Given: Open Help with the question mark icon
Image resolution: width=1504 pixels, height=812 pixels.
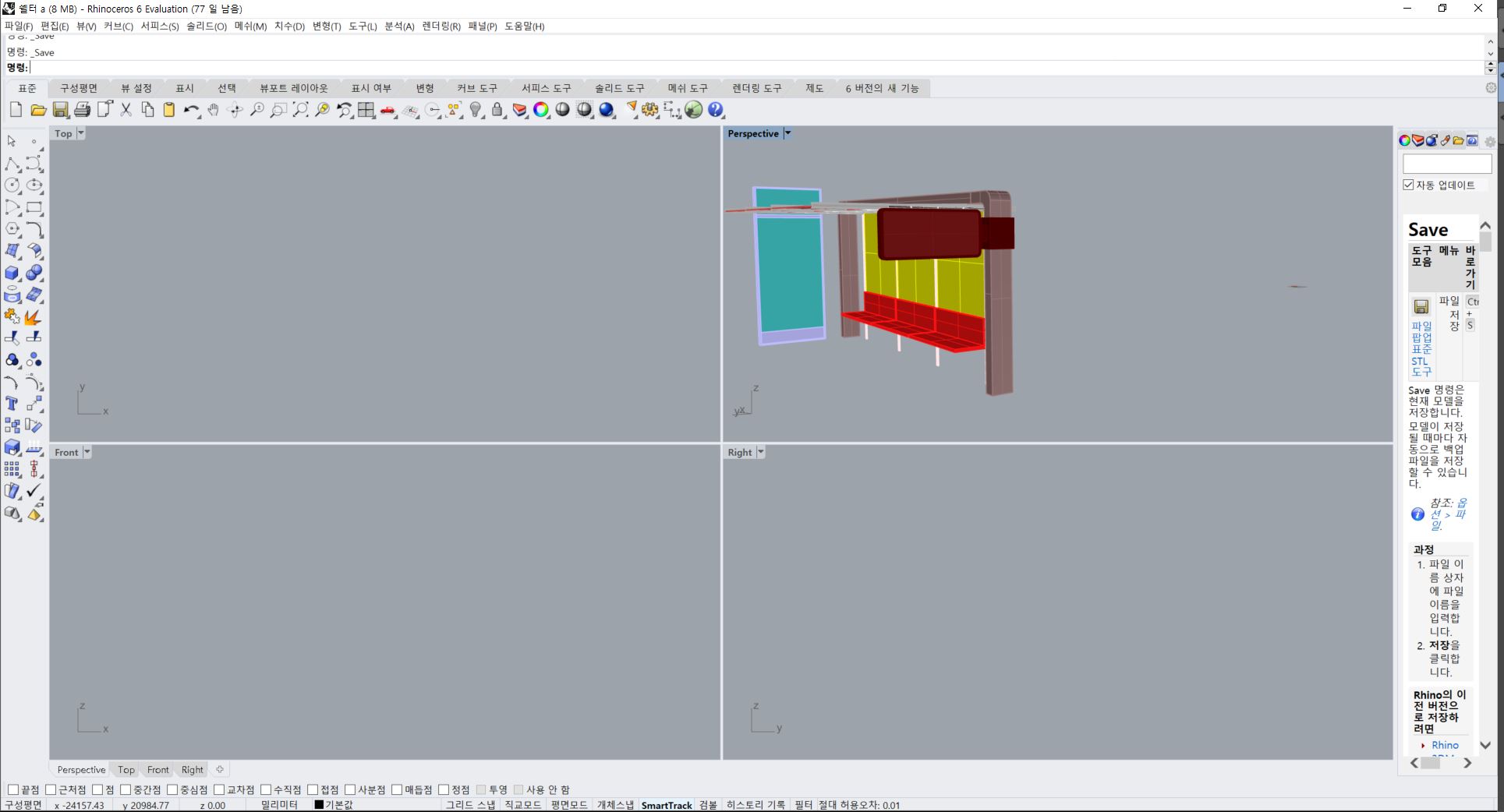Looking at the screenshot, I should 716,110.
